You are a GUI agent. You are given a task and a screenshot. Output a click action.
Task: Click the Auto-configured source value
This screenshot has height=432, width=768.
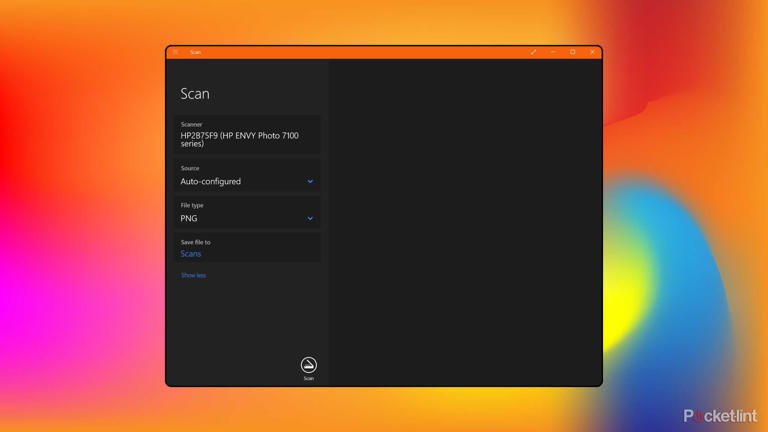[x=211, y=181]
